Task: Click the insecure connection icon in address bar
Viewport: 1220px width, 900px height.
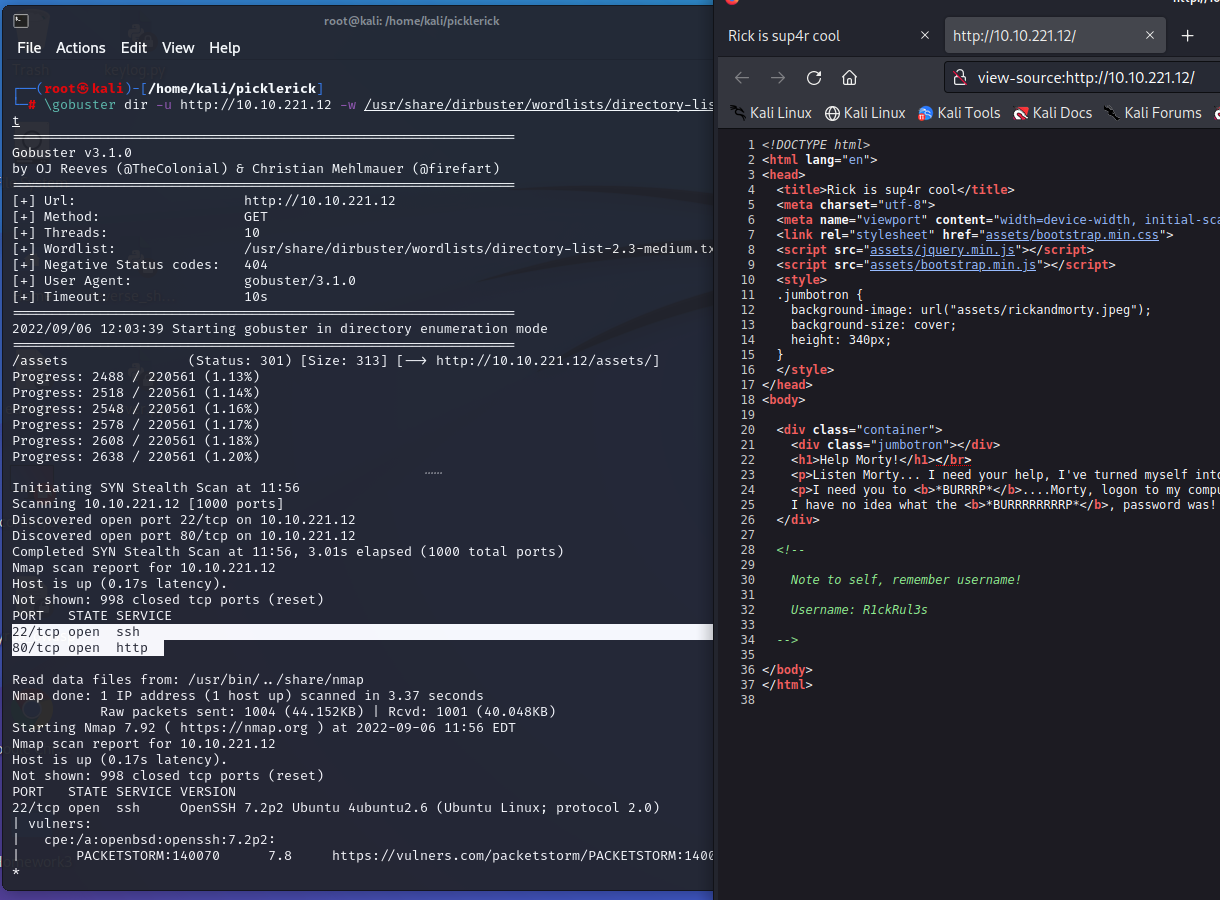Action: [960, 78]
